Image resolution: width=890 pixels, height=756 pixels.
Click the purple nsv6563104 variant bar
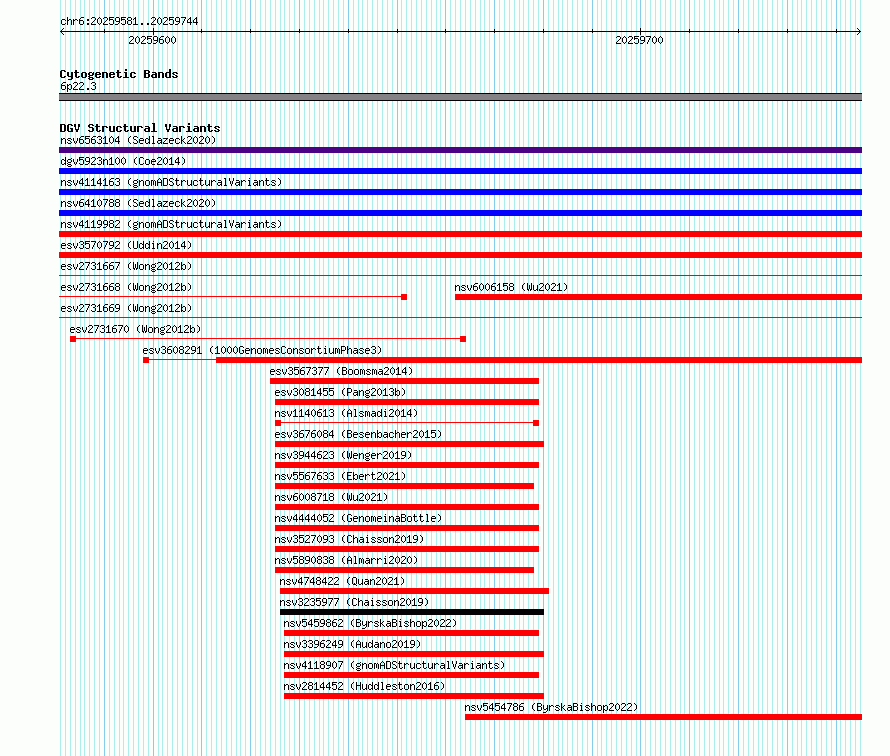(x=460, y=150)
